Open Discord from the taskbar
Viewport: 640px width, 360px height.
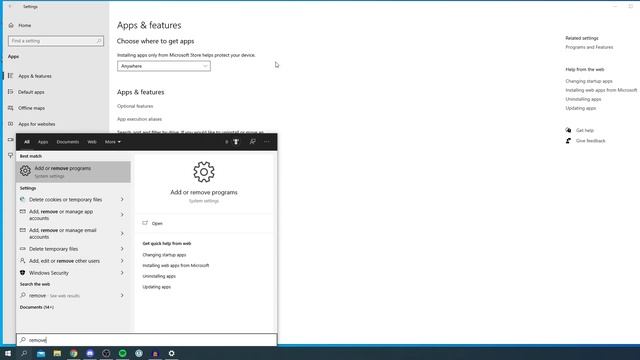click(x=90, y=353)
